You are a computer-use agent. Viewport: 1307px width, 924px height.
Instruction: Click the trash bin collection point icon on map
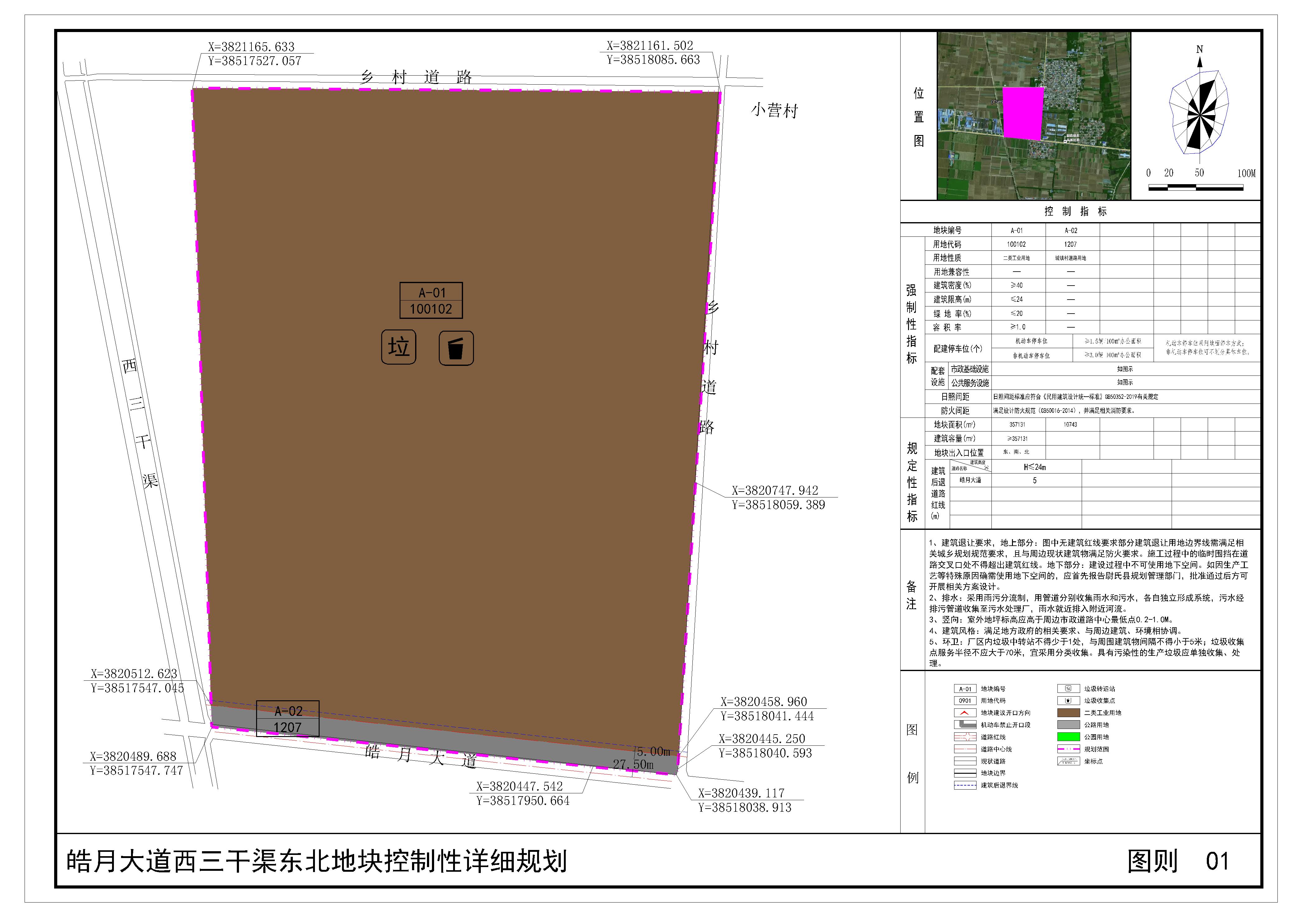[x=456, y=348]
